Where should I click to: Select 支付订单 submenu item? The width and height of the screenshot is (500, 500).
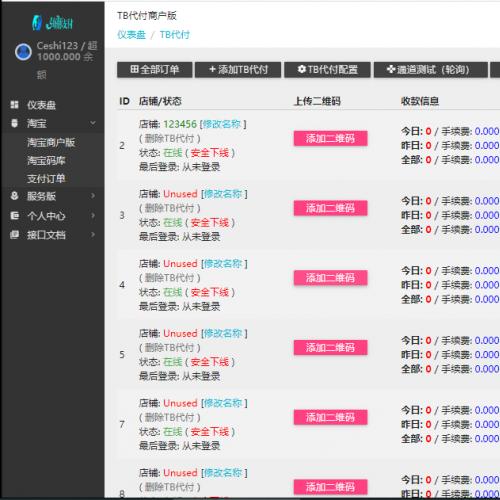(x=46, y=179)
